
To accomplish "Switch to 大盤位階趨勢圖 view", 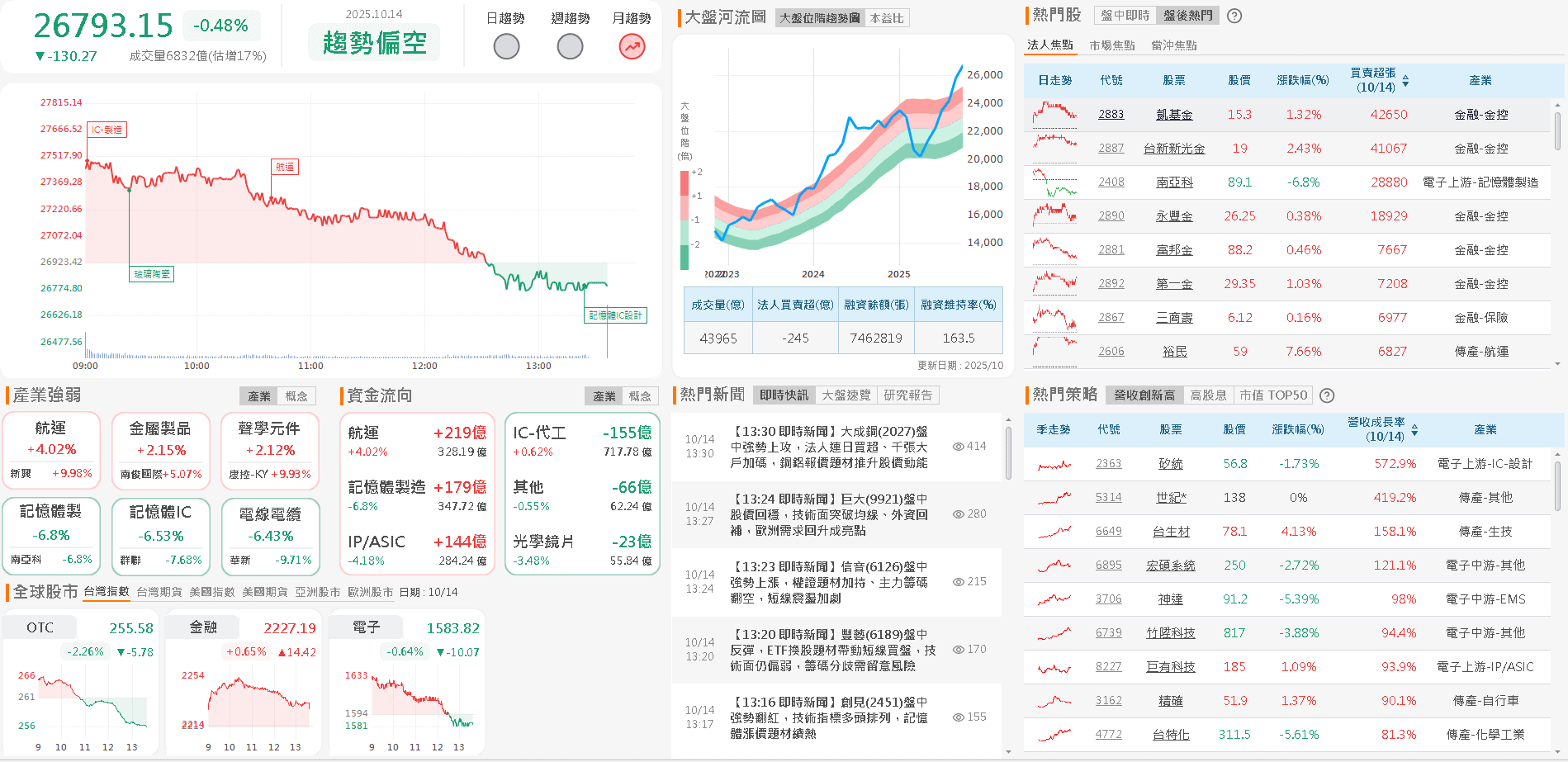I will pyautogui.click(x=819, y=18).
